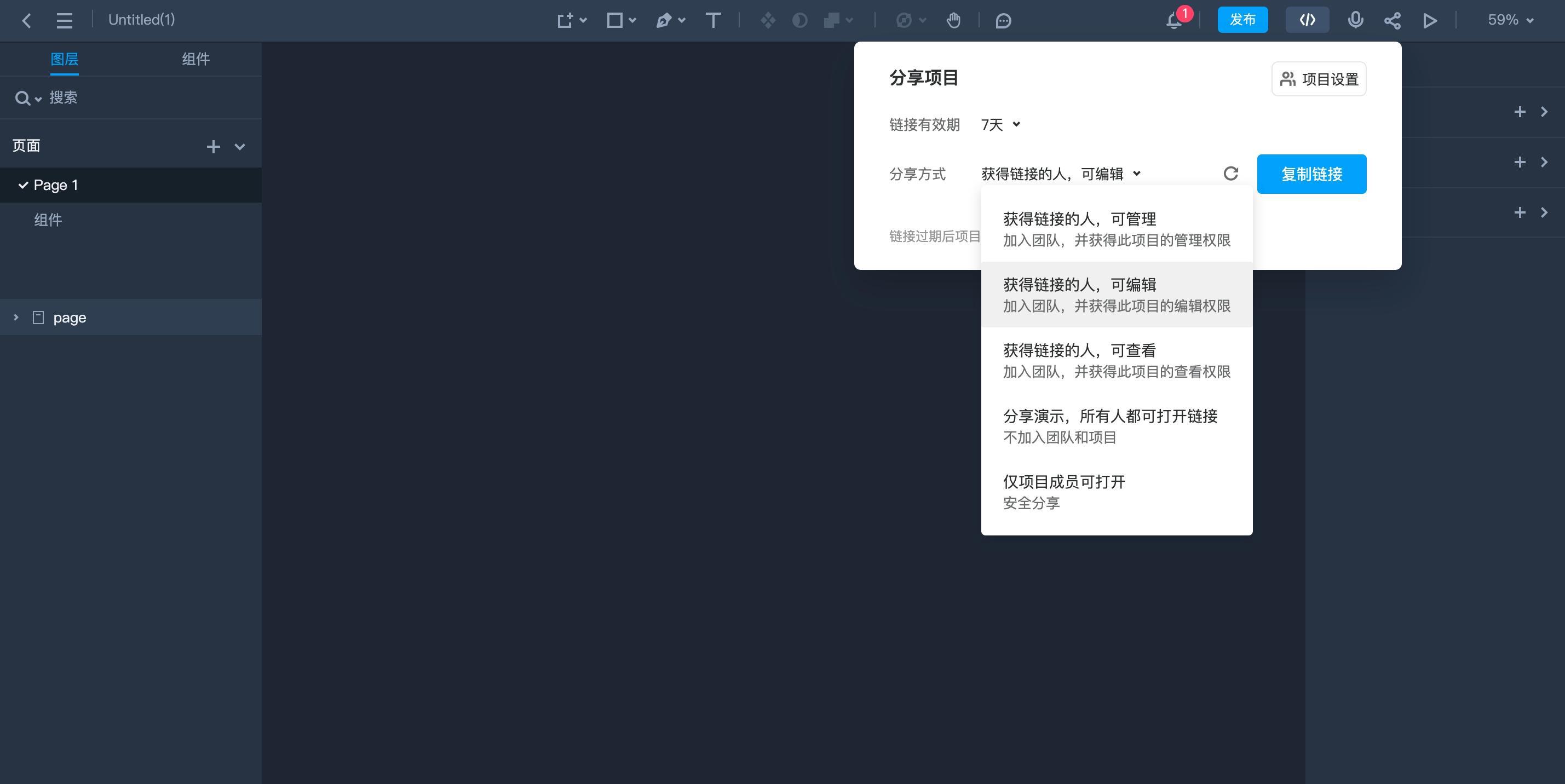
Task: Select the artboard insert tool
Action: tap(565, 21)
